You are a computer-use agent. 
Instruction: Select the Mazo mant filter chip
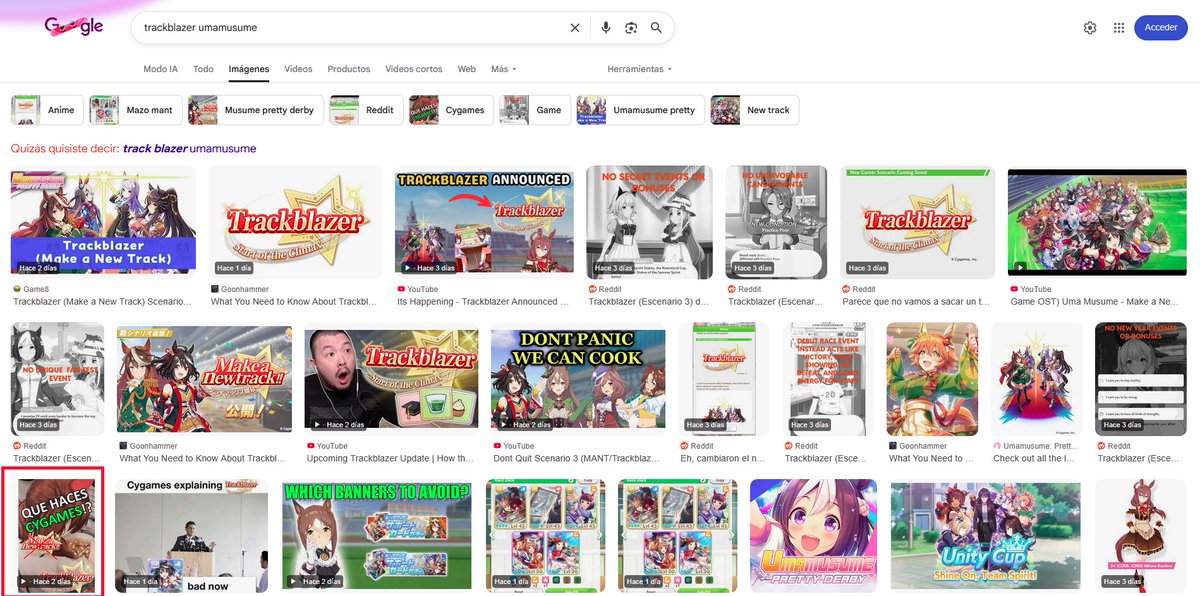[134, 110]
